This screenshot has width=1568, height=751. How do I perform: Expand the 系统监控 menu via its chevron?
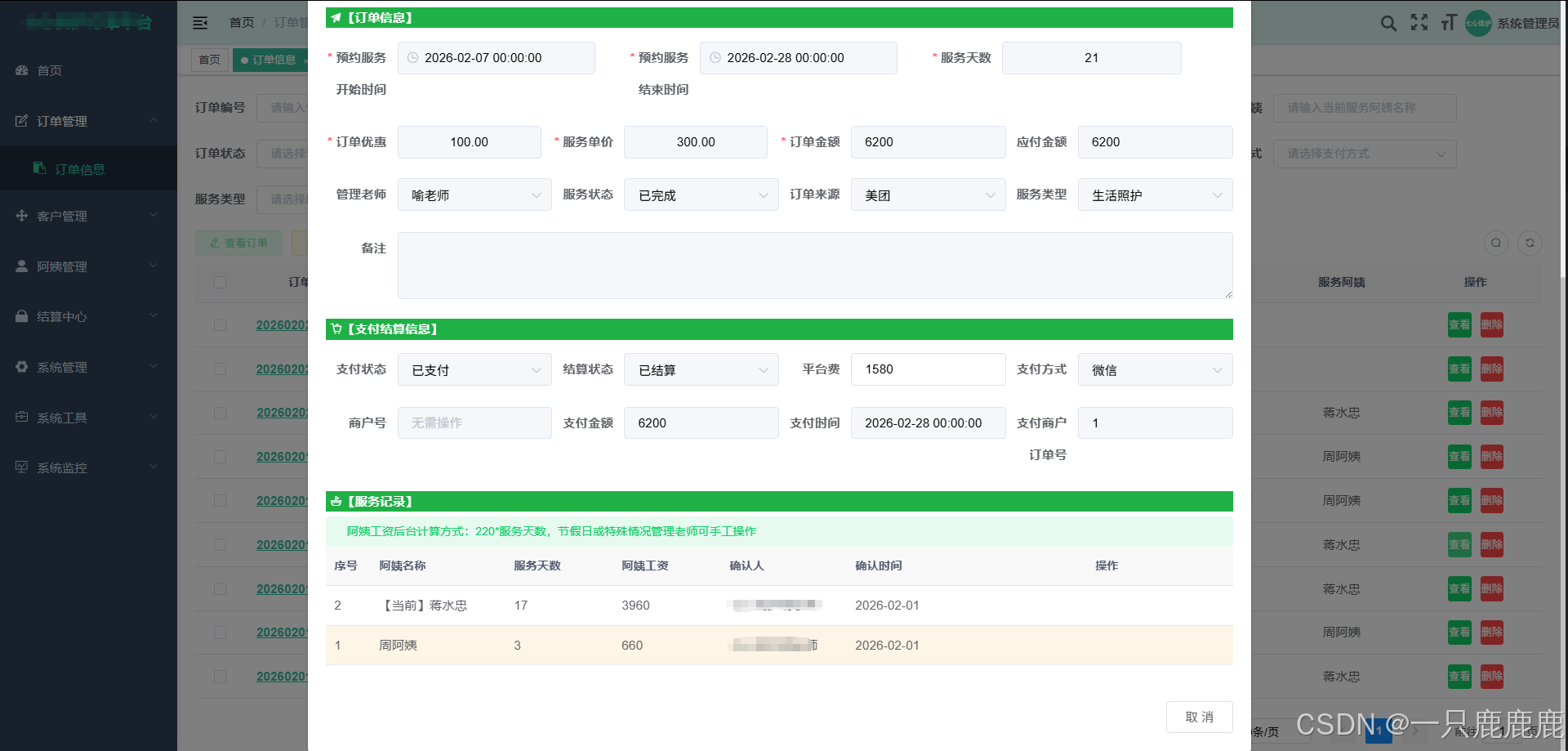coord(154,467)
